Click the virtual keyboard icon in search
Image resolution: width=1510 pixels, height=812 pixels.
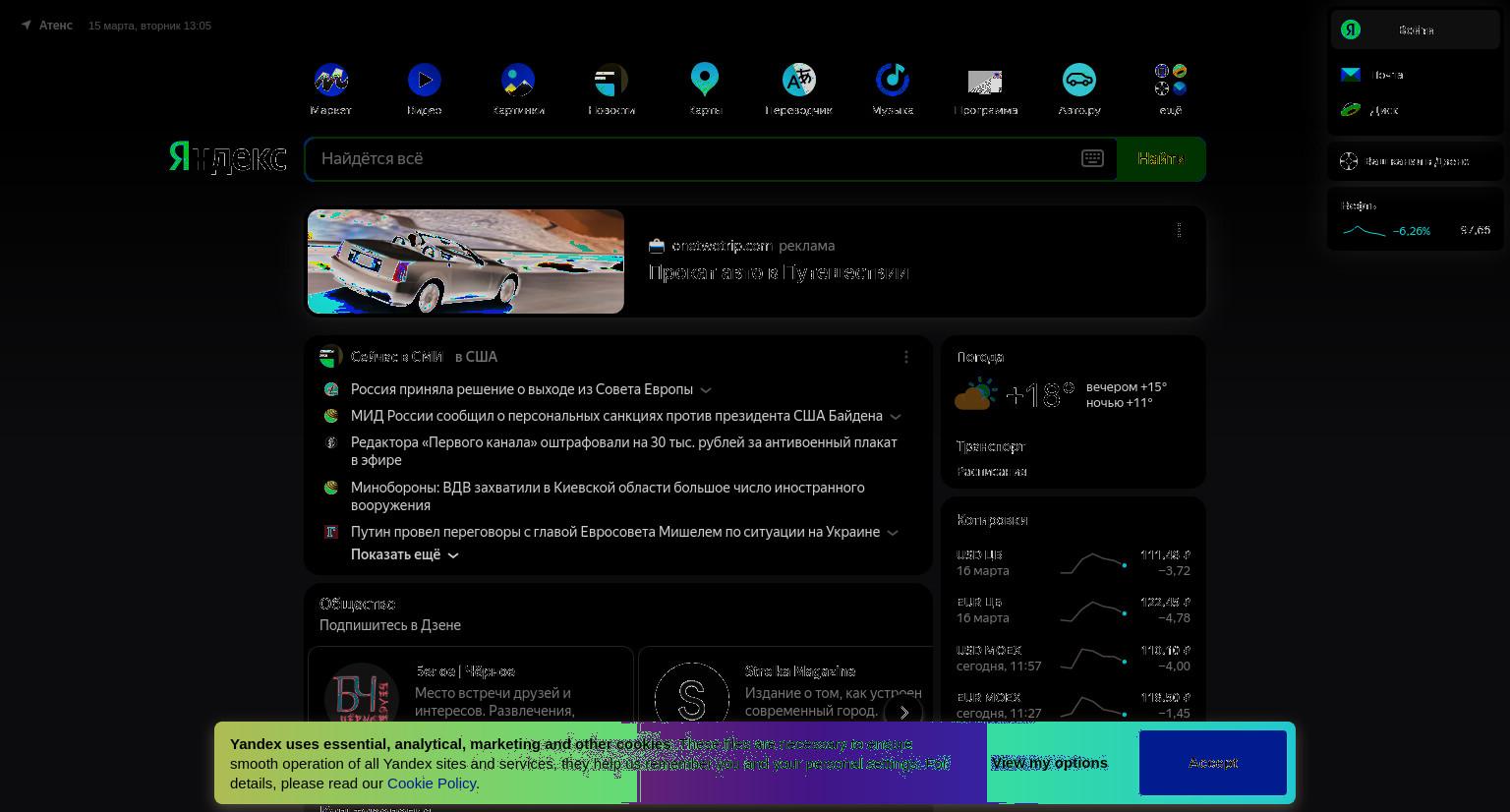[1092, 158]
